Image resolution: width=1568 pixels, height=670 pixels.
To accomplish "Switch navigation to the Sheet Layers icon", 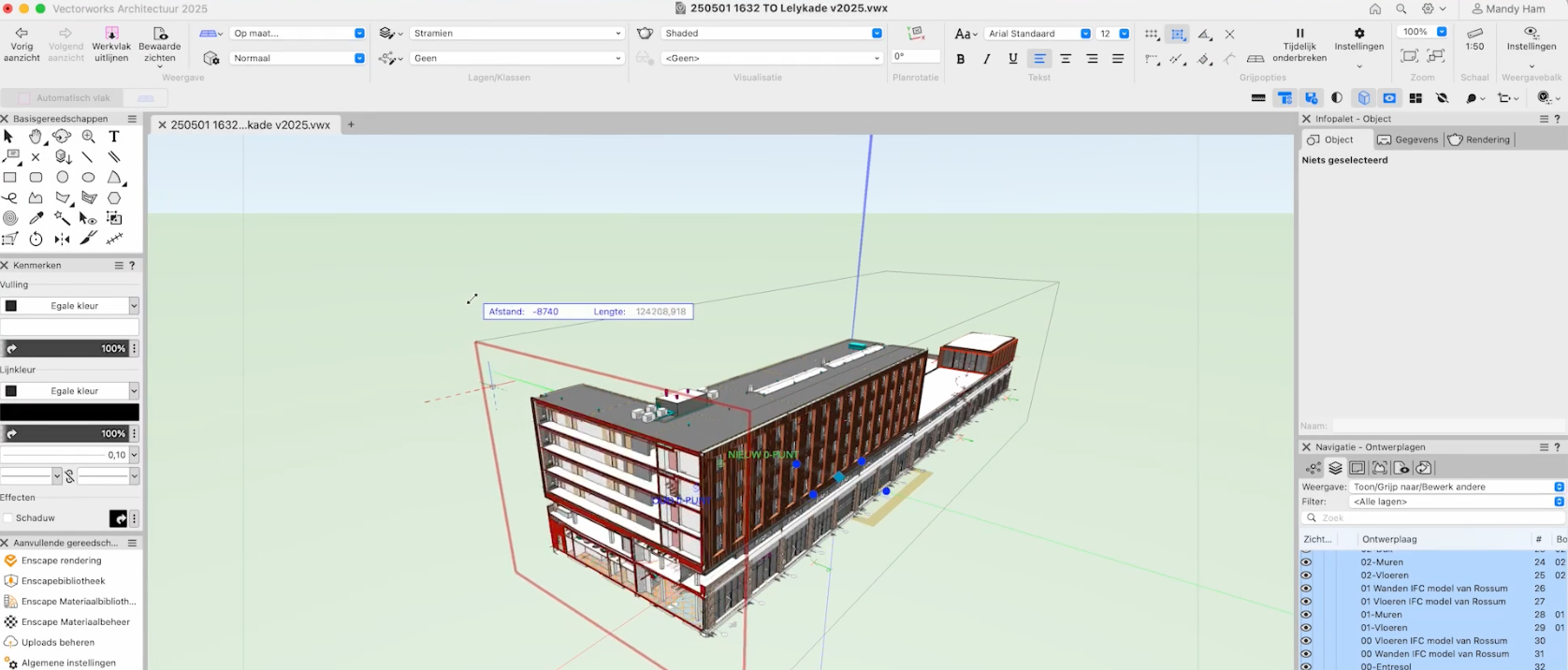I will 1357,468.
